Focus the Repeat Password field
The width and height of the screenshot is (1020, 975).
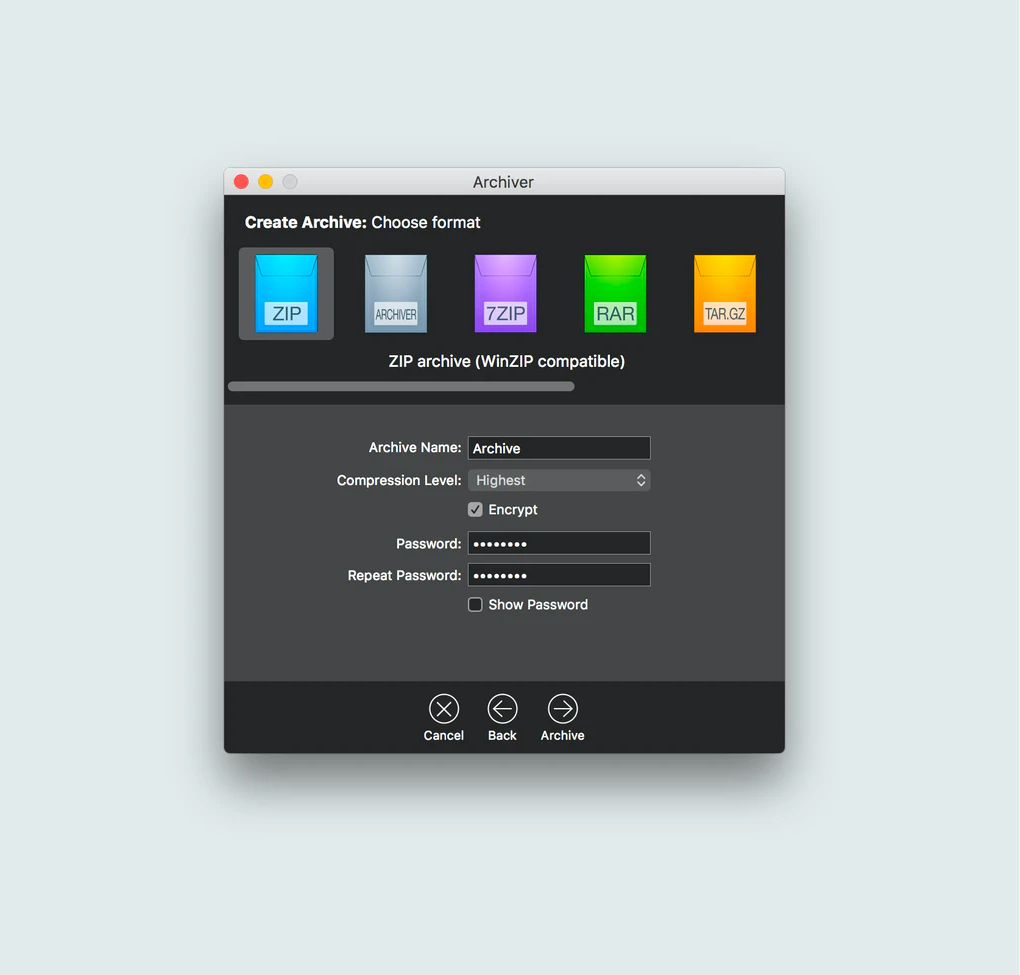(x=559, y=575)
